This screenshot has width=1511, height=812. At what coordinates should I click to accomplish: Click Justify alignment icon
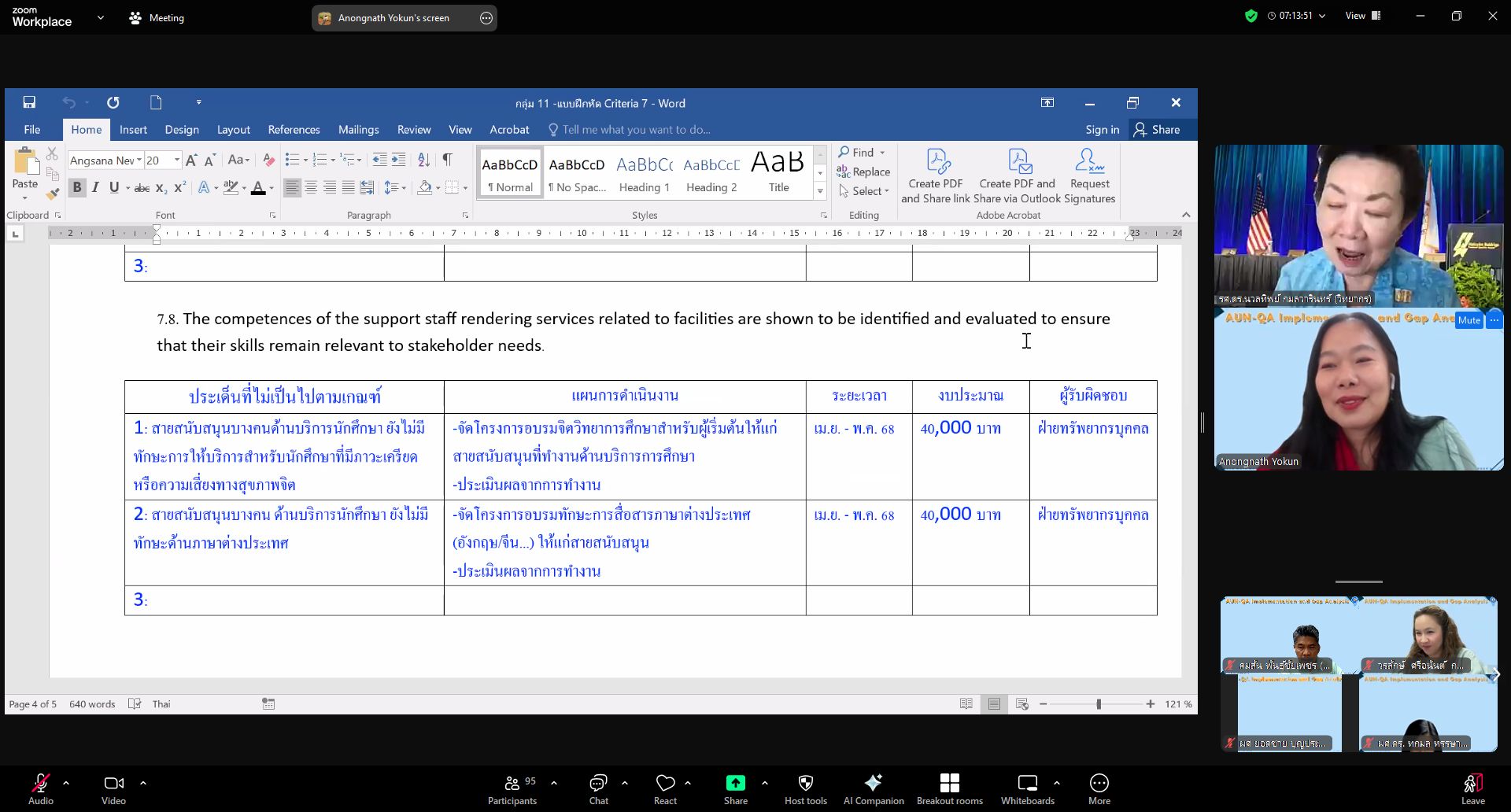click(x=348, y=187)
